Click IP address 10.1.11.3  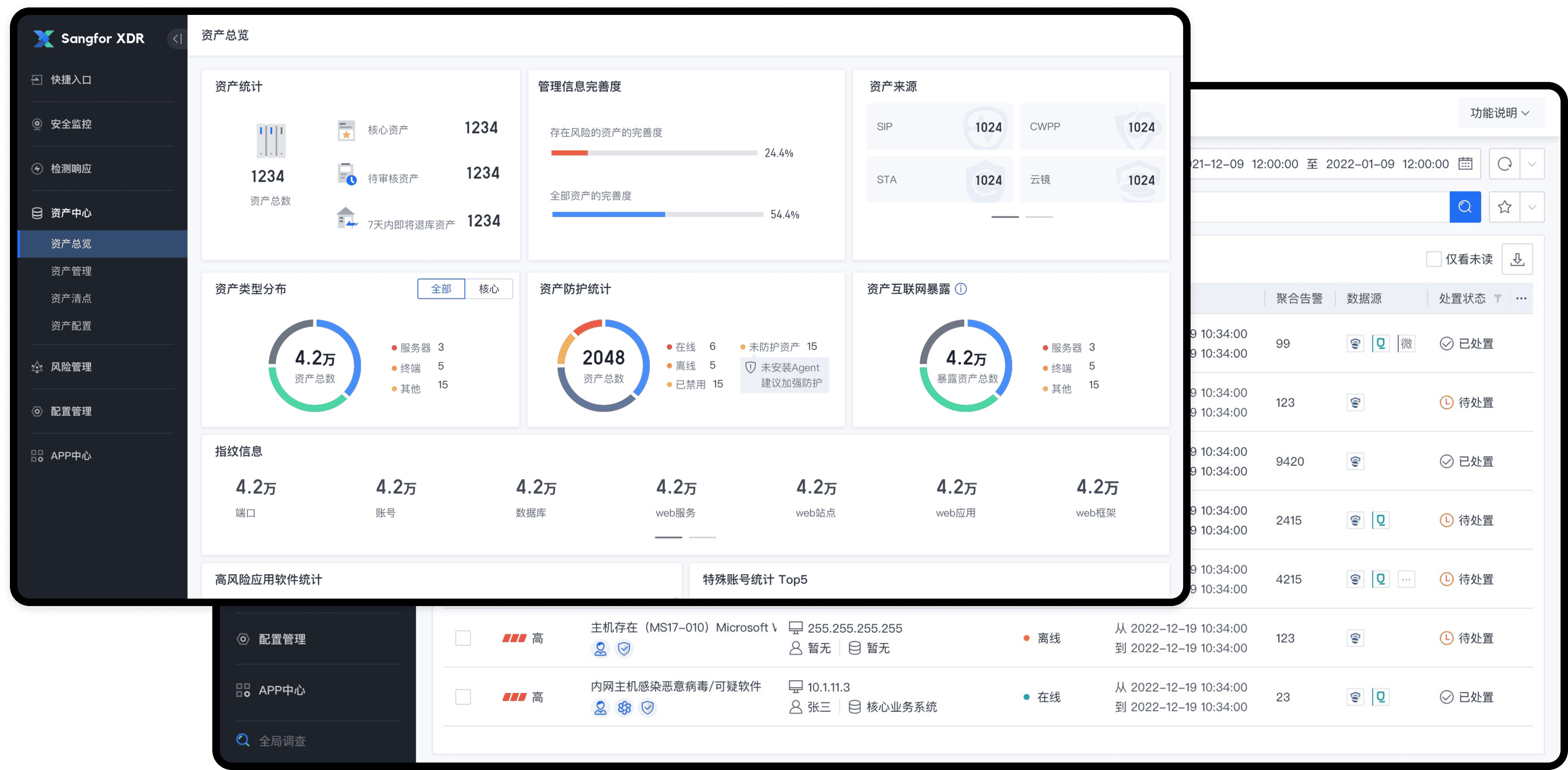point(828,687)
